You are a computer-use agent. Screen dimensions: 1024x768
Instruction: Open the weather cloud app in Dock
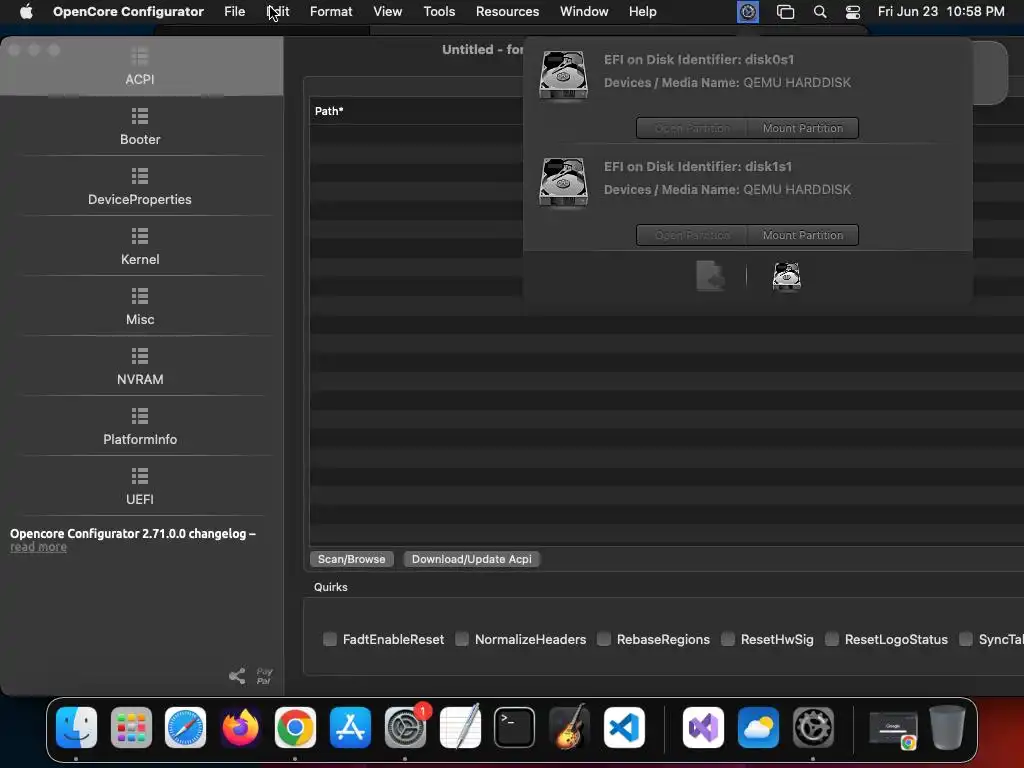[x=758, y=727]
